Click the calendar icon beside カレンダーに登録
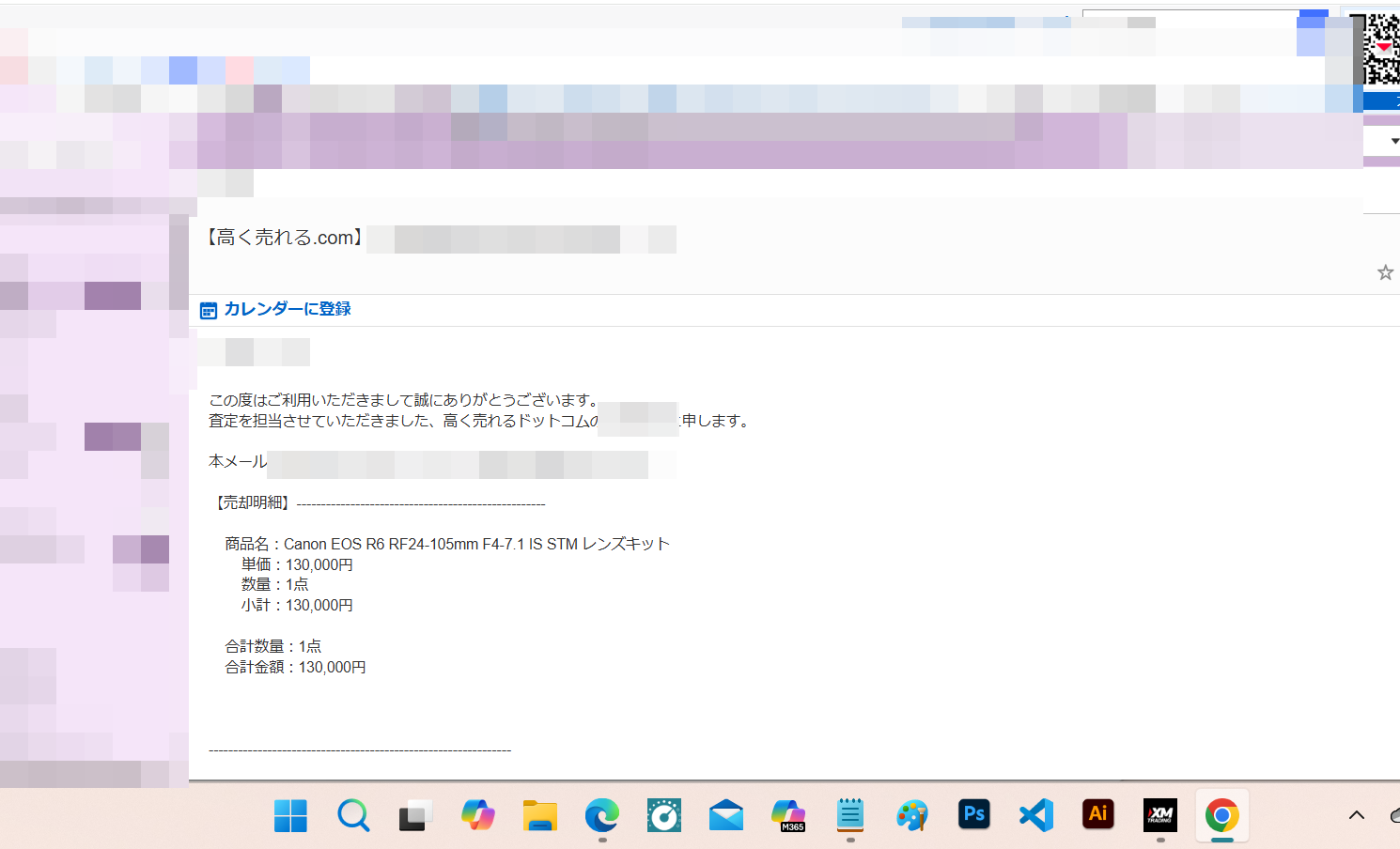This screenshot has height=849, width=1400. [208, 309]
